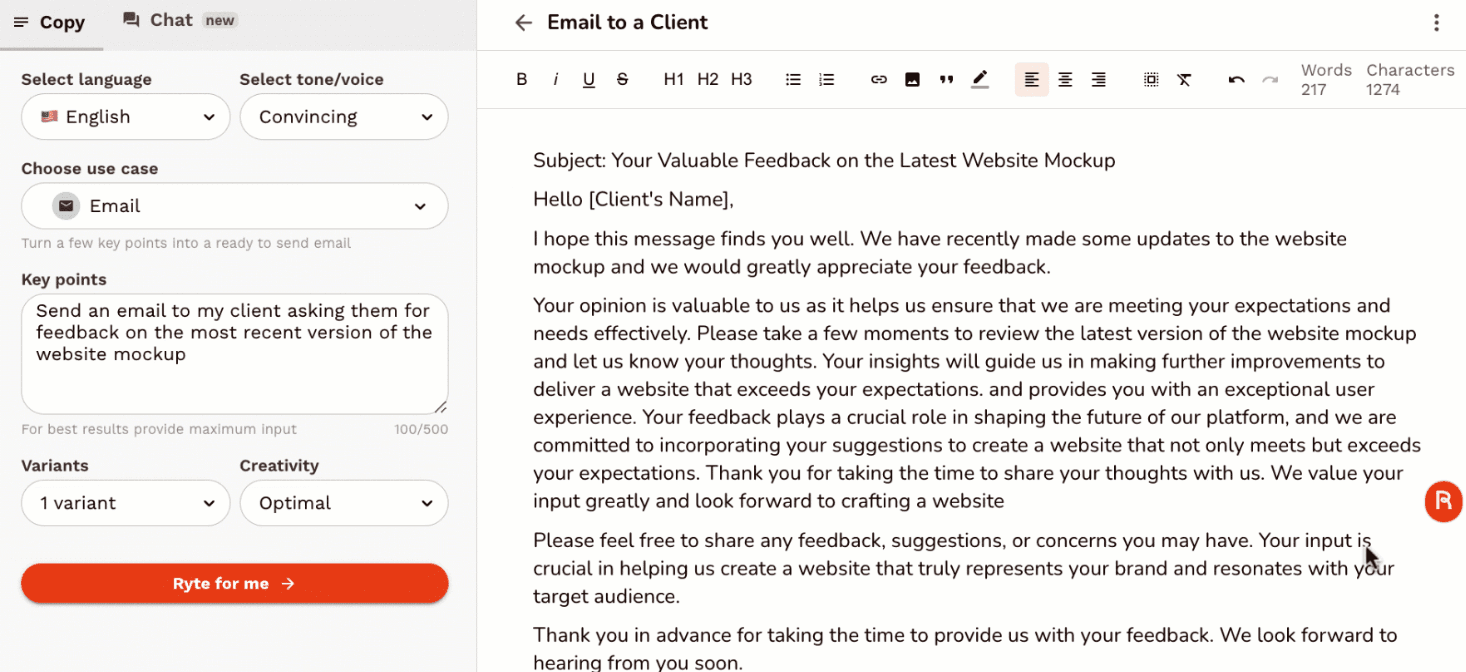
Task: Toggle italic text formatting
Action: click(x=555, y=80)
